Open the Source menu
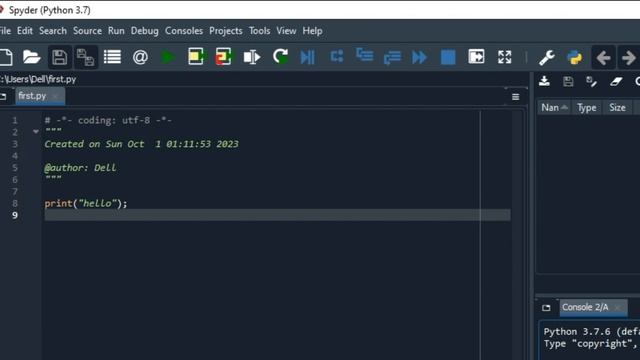This screenshot has height=360, width=640. click(x=87, y=31)
